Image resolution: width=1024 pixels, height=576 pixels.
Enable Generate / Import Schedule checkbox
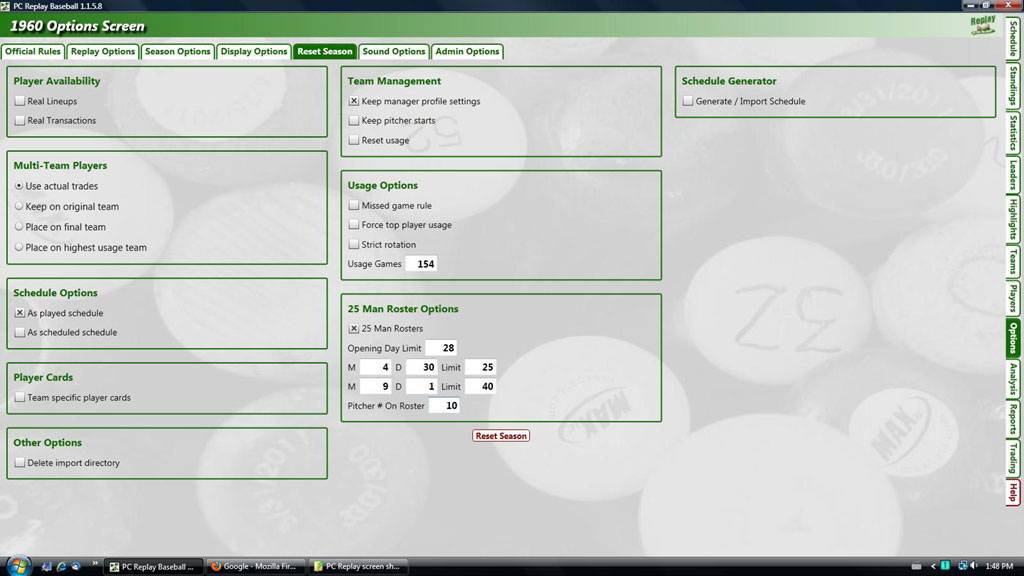pyautogui.click(x=688, y=101)
